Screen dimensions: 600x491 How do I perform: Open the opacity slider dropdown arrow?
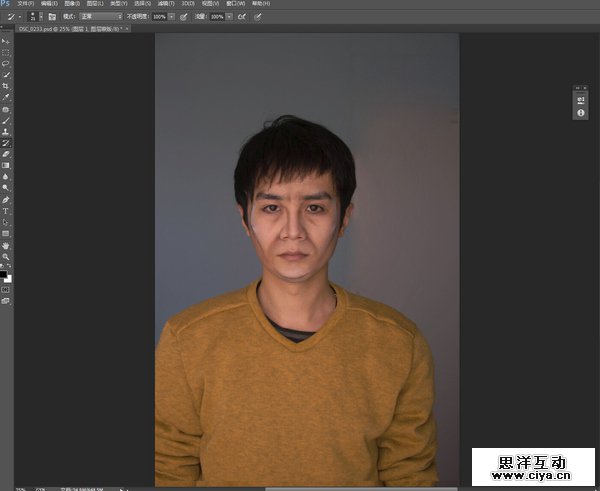pos(171,16)
